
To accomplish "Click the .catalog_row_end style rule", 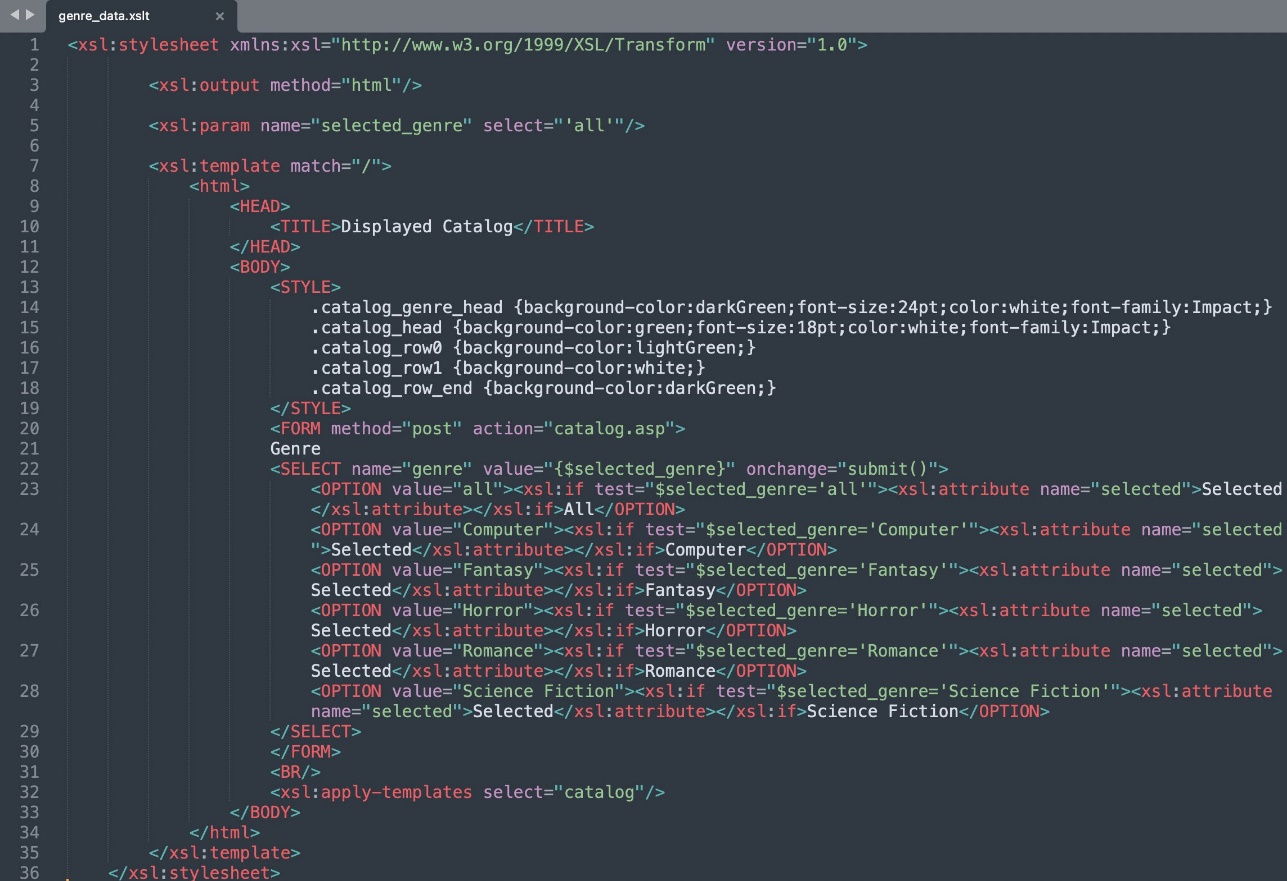I will click(x=543, y=388).
